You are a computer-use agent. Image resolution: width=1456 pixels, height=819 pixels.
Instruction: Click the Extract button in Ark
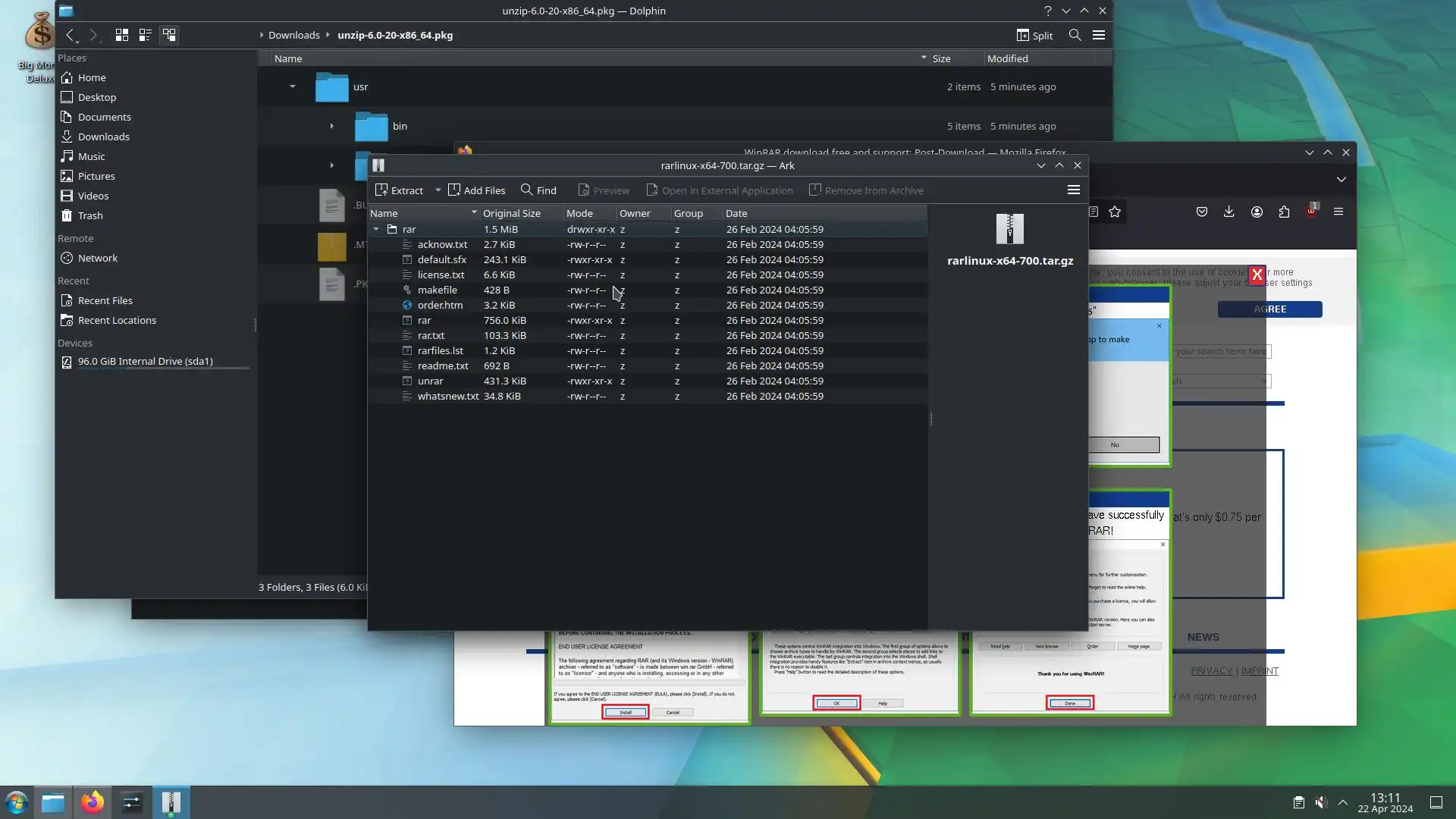pos(400,190)
